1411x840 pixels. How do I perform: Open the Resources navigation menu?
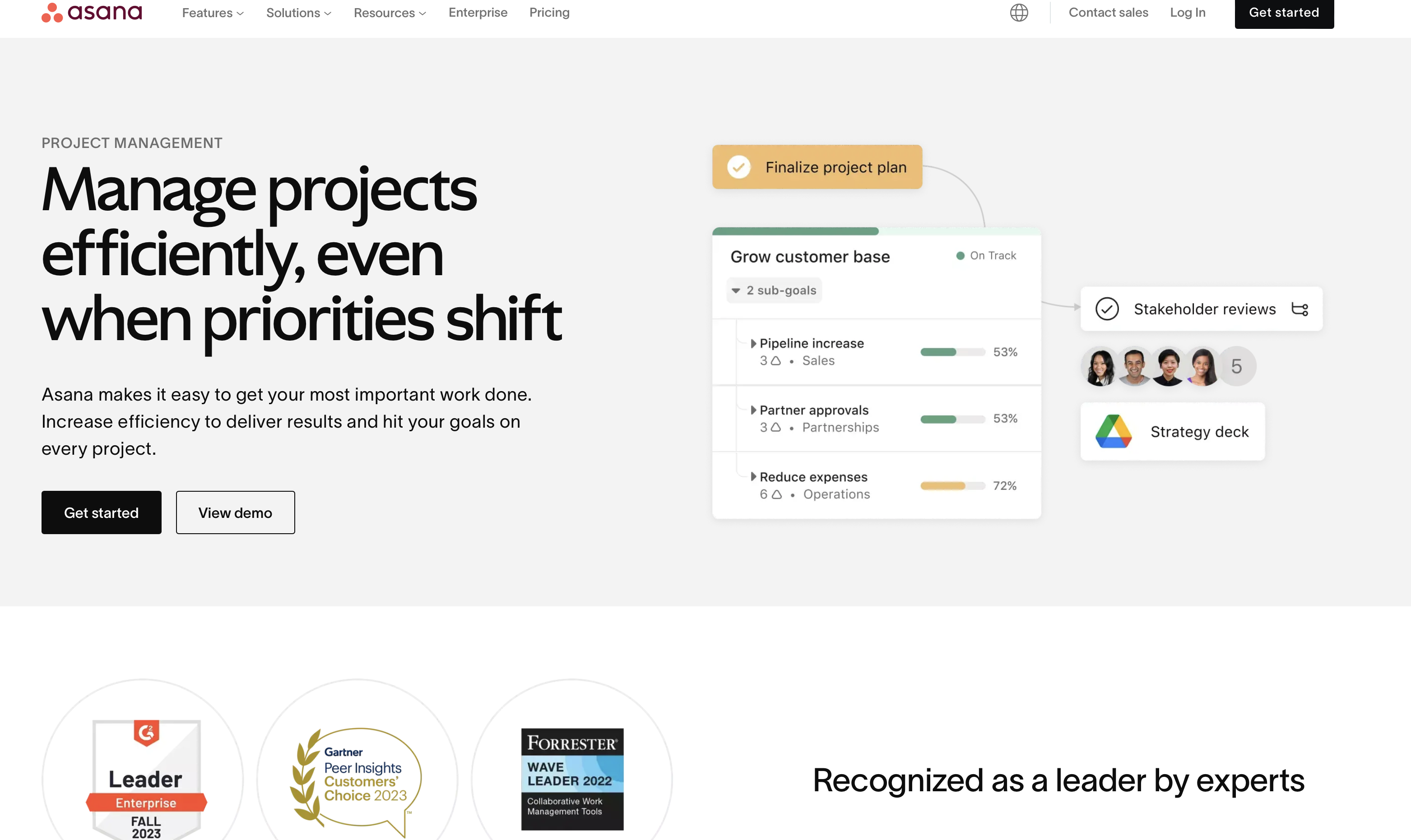coord(390,13)
